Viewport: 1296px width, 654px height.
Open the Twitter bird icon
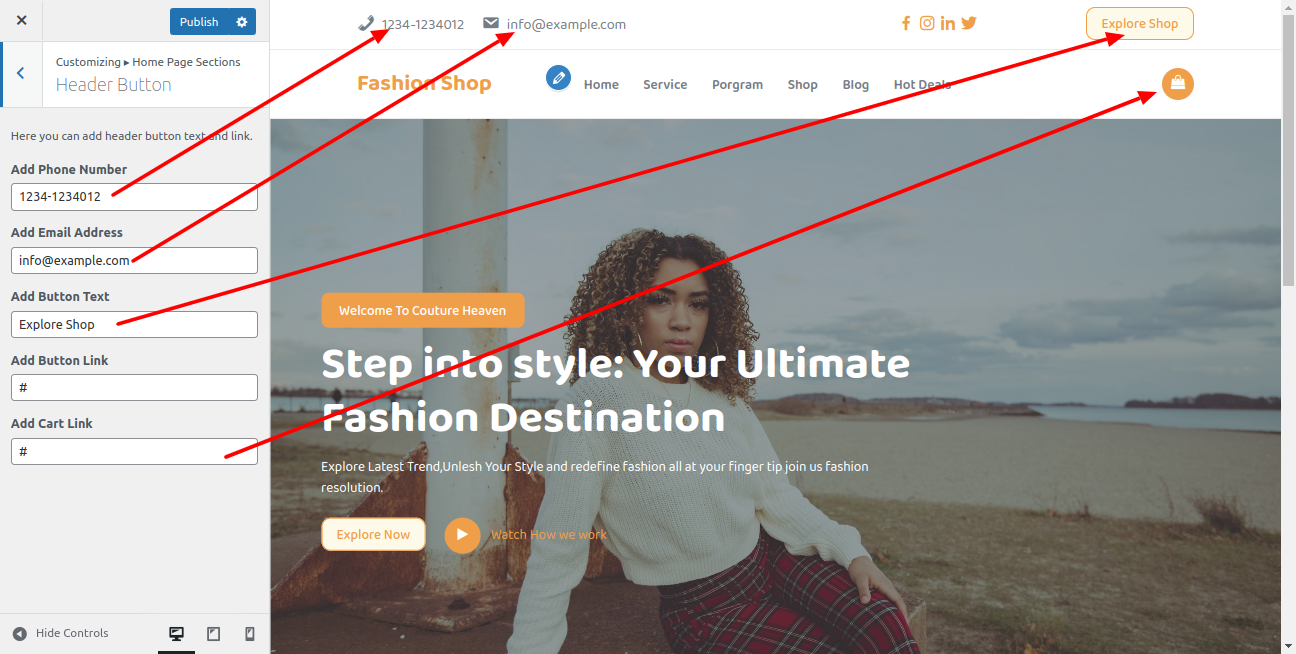pyautogui.click(x=969, y=23)
